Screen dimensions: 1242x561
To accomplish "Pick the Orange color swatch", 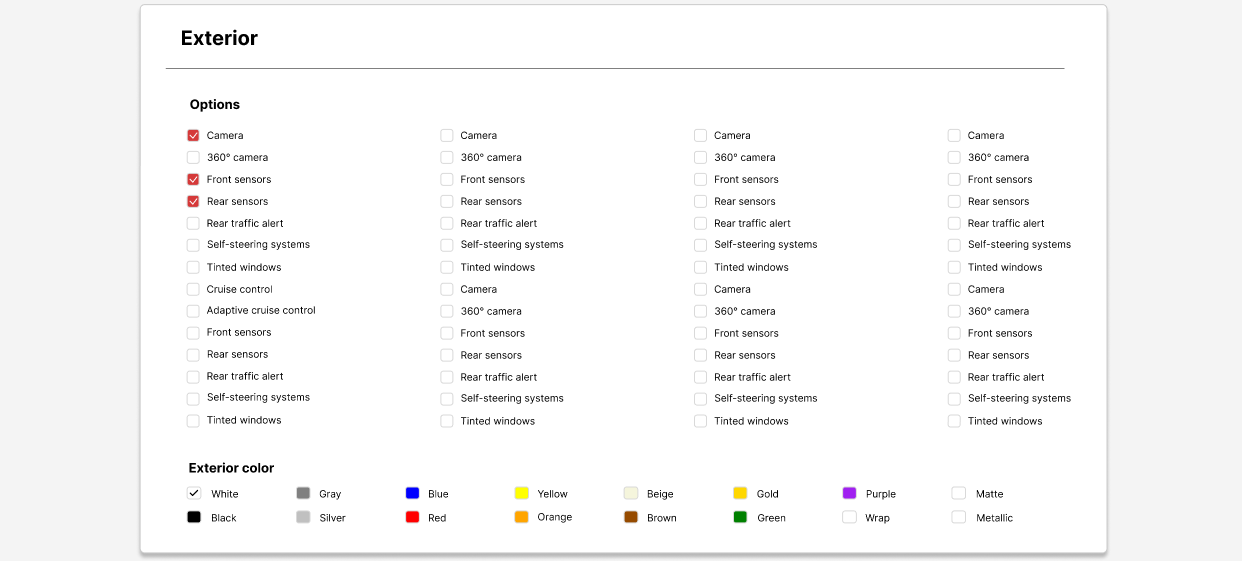I will click(521, 517).
